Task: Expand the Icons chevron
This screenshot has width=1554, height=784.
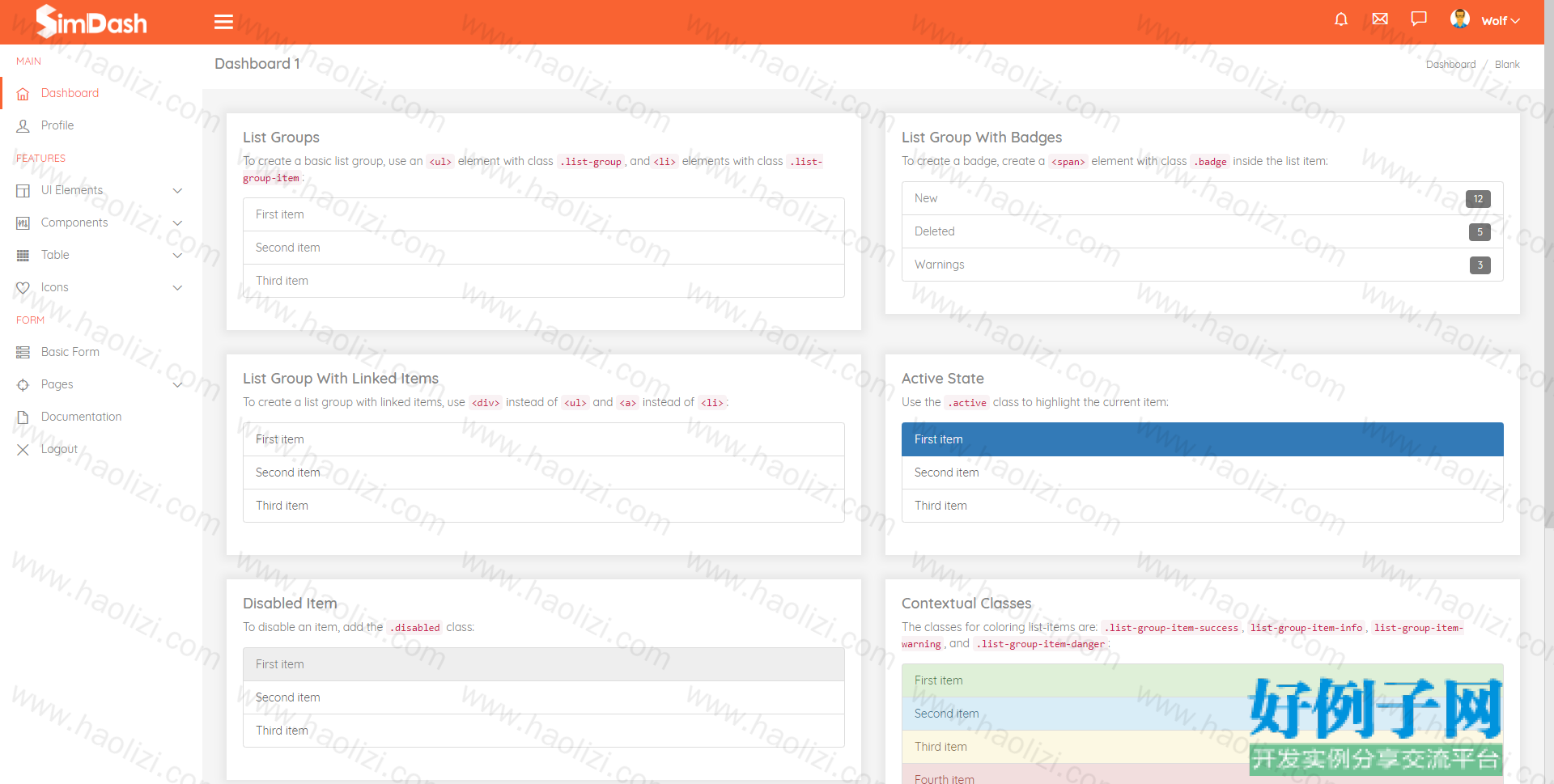Action: tap(177, 288)
